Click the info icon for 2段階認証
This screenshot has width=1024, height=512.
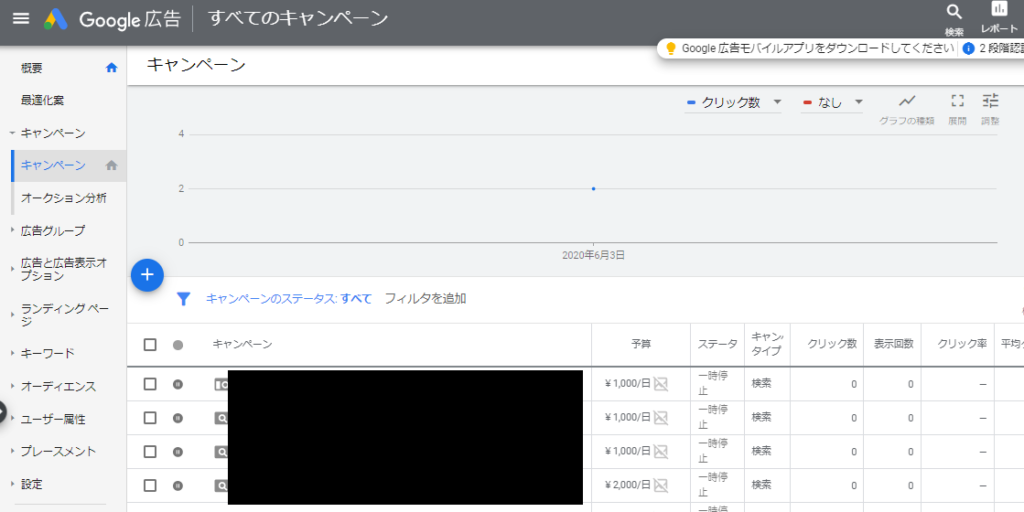(x=968, y=48)
